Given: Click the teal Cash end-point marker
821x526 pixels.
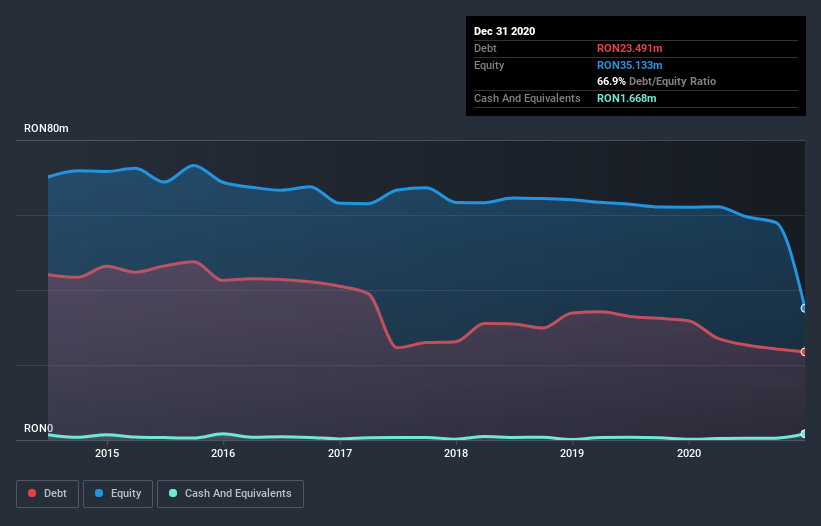Looking at the screenshot, I should point(804,434).
